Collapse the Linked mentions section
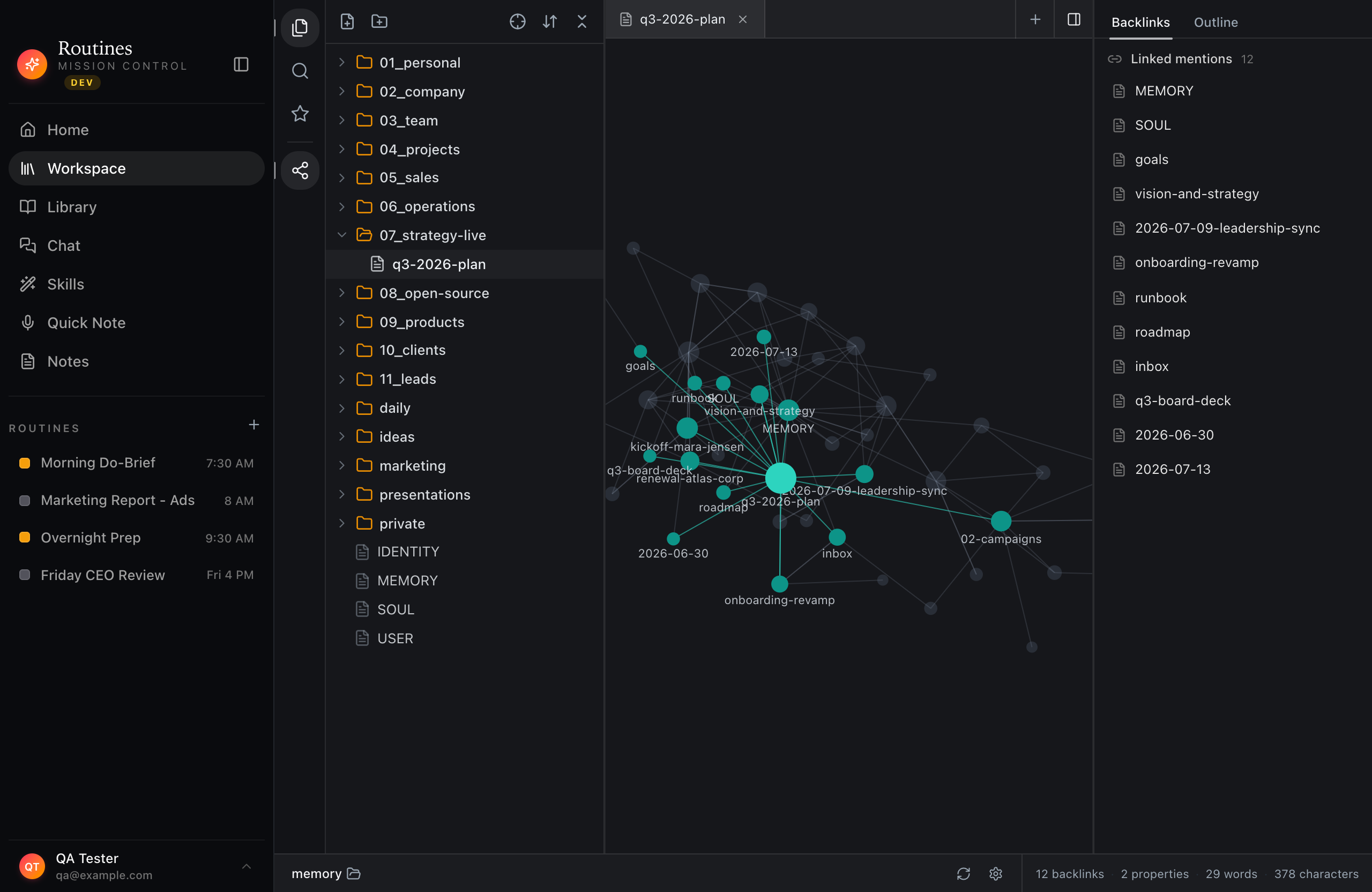This screenshot has width=1372, height=892. coord(1181,59)
